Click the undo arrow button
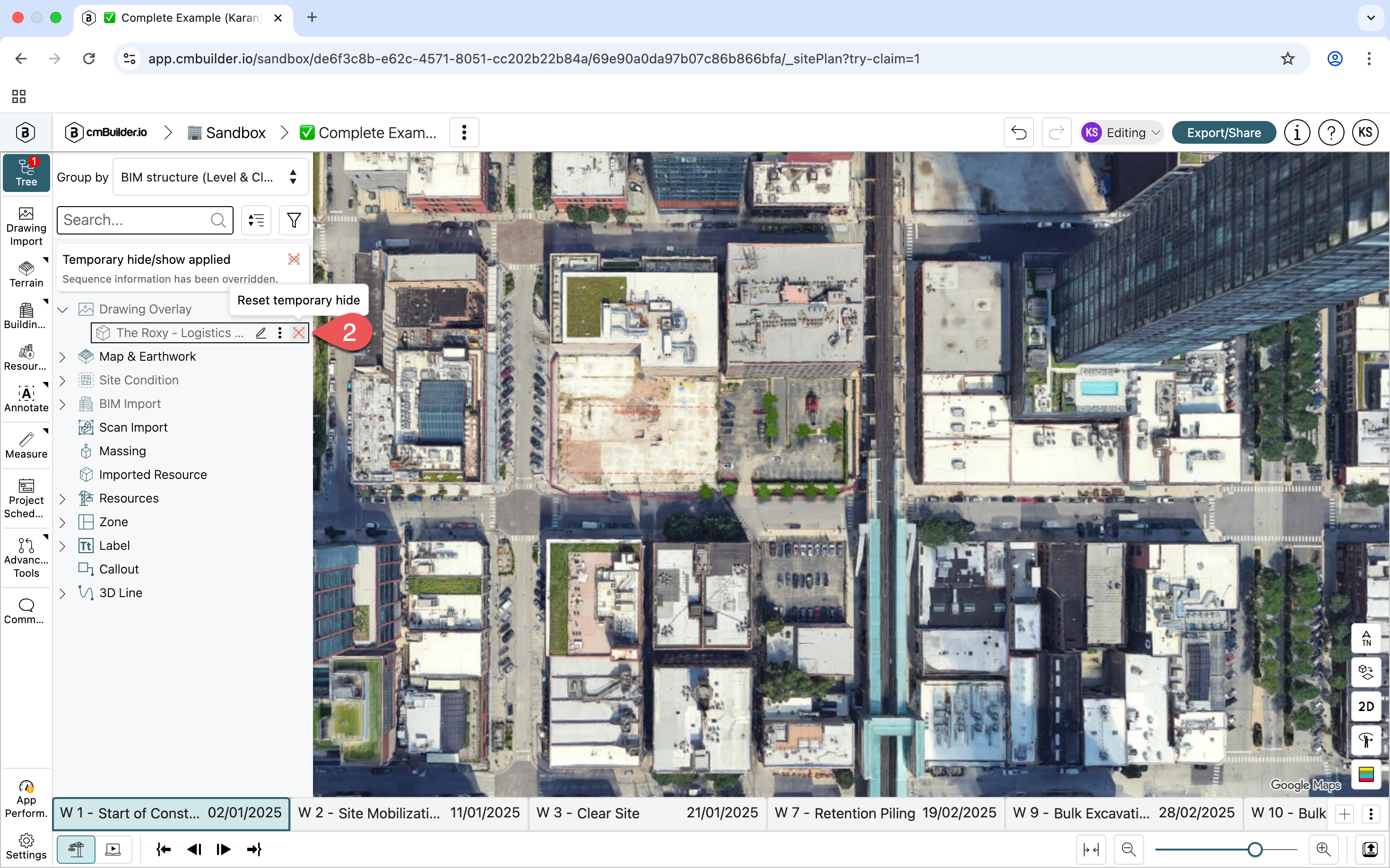 click(x=1018, y=132)
